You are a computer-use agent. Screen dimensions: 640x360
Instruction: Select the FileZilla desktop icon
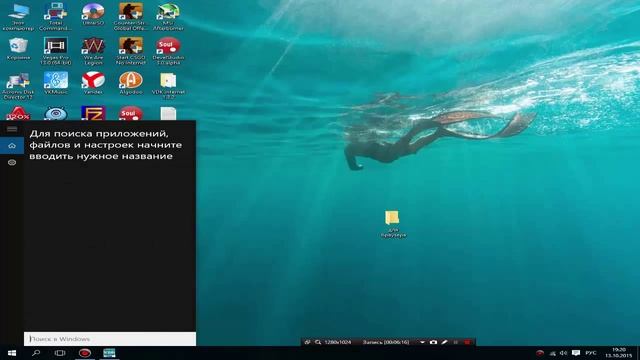coord(93,113)
